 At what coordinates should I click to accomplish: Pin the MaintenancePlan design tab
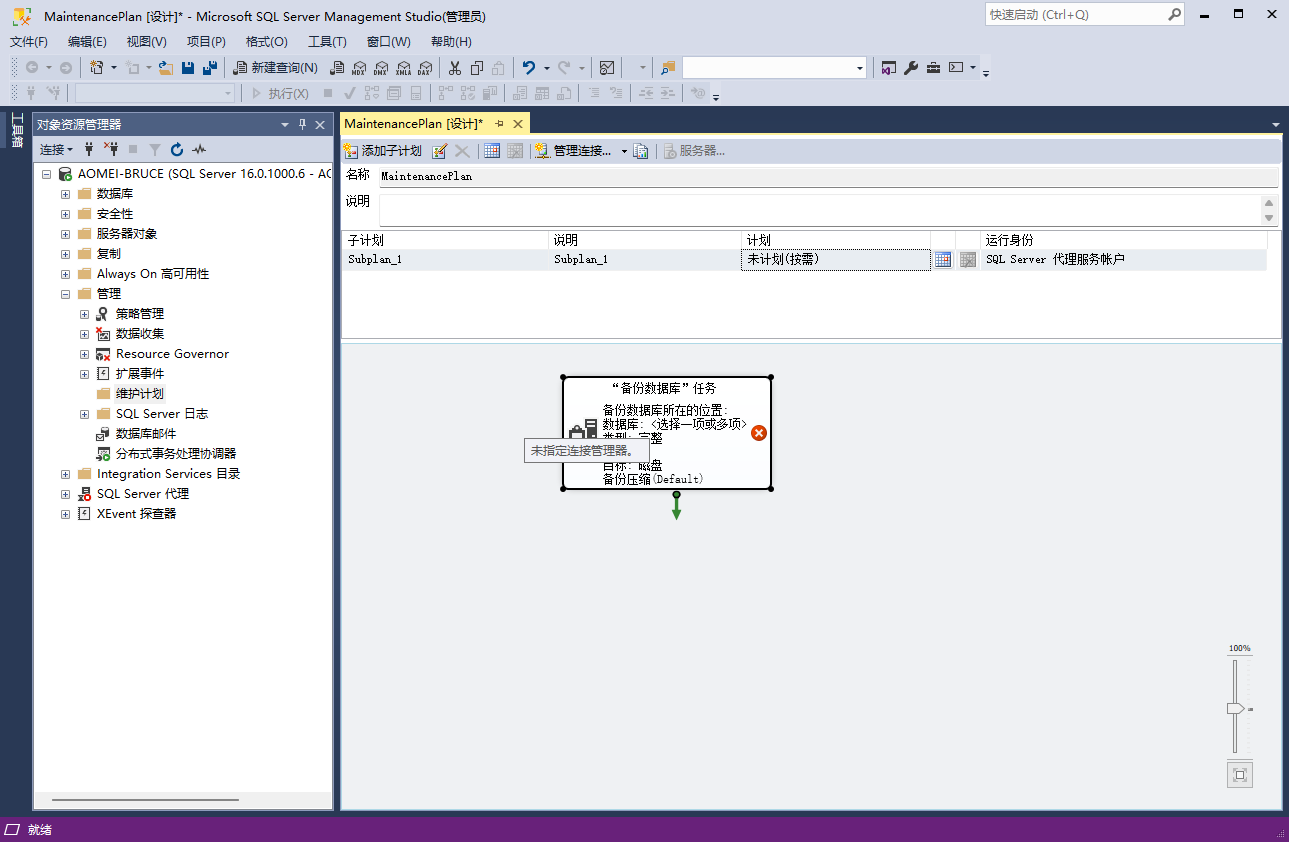(x=500, y=124)
